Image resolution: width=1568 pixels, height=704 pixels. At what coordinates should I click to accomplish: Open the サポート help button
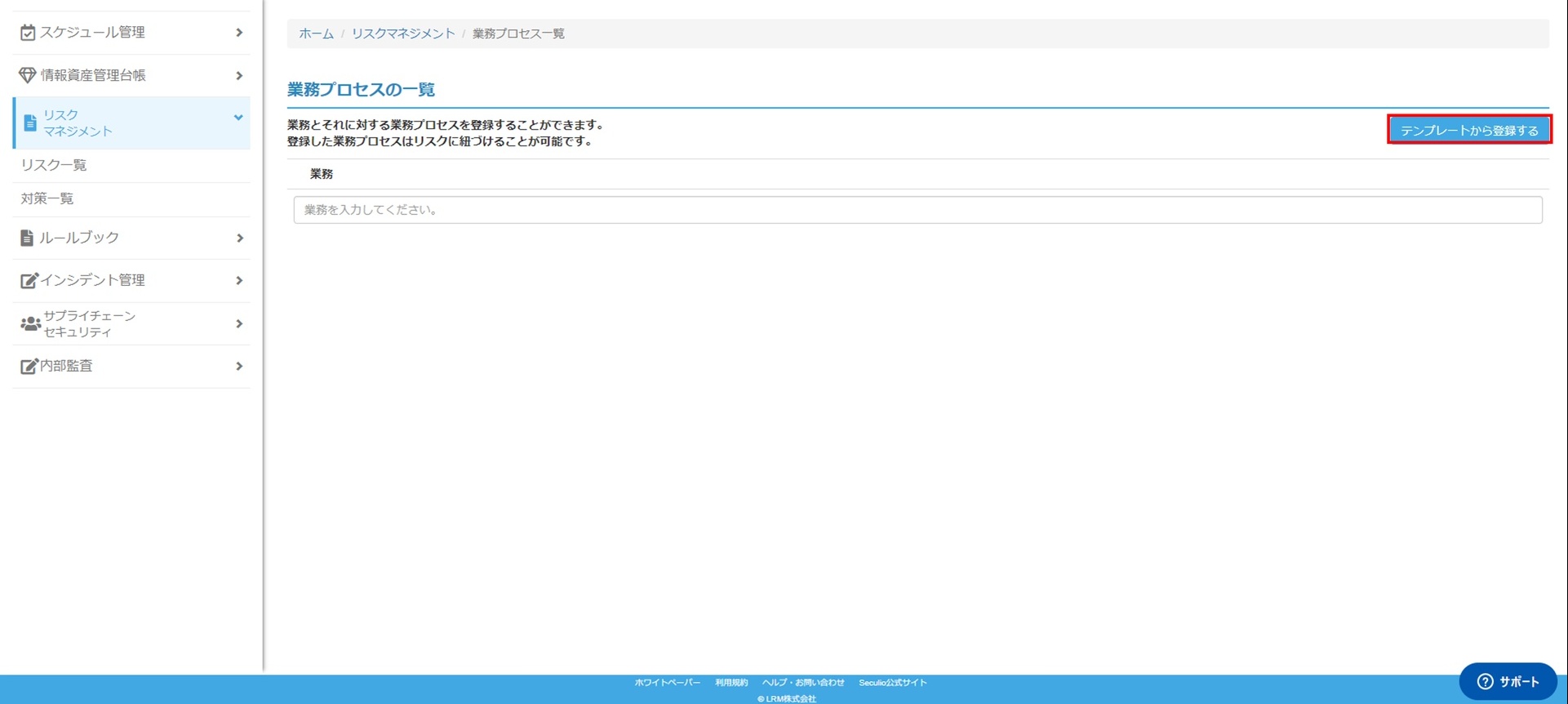click(1508, 681)
